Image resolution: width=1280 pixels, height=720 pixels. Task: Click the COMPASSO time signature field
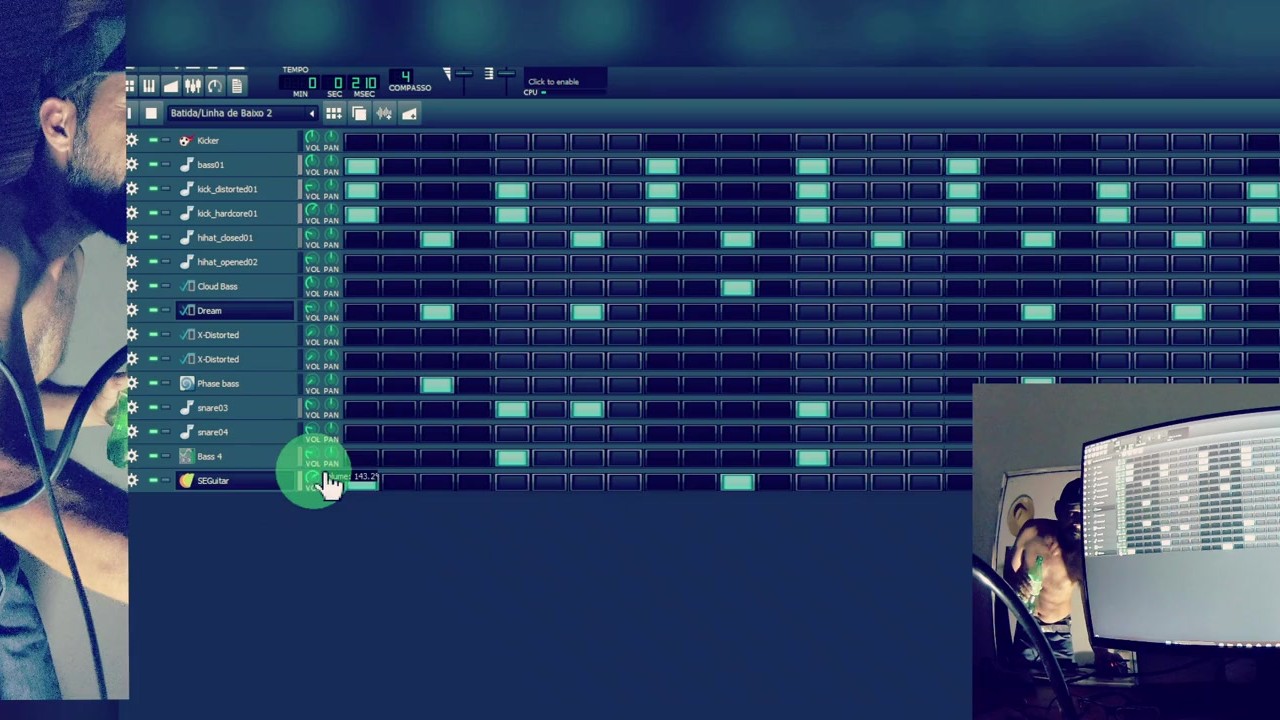tap(405, 77)
